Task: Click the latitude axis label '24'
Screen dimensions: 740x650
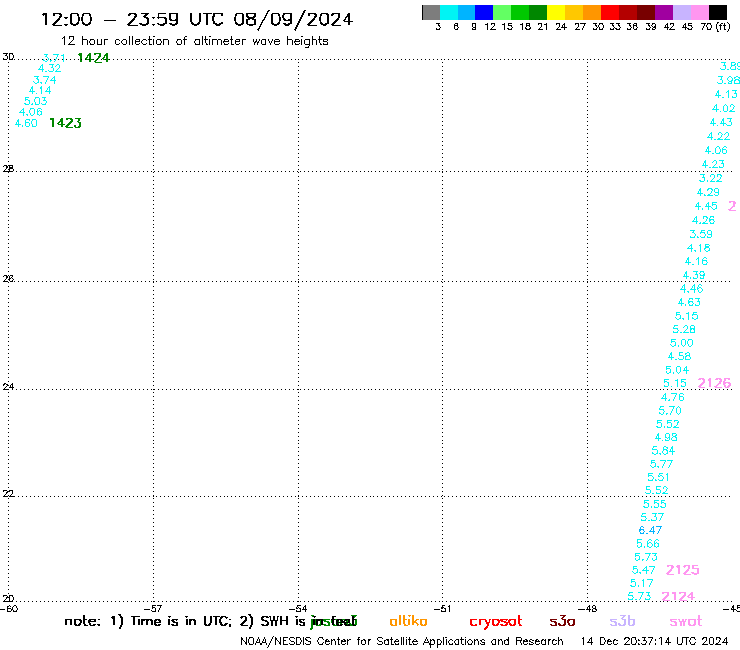Action: (x=8, y=387)
